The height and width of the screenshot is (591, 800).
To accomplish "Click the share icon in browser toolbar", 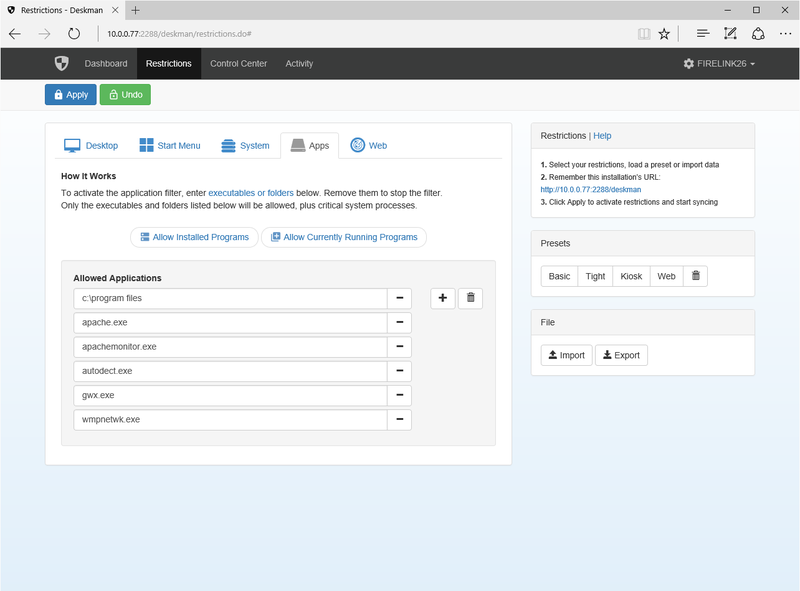I will click(758, 34).
